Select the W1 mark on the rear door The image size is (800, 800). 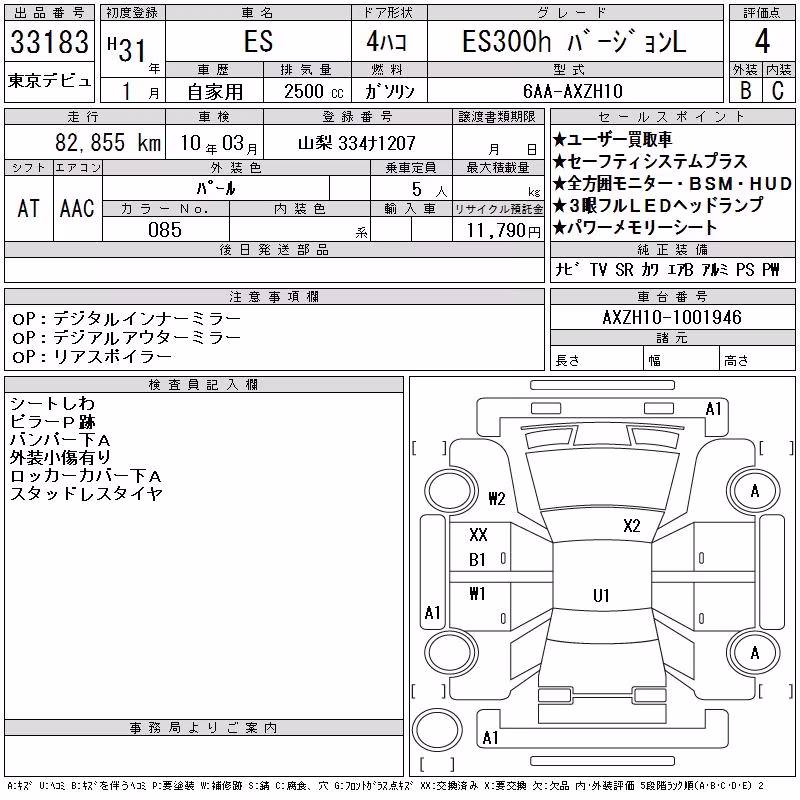(x=477, y=593)
